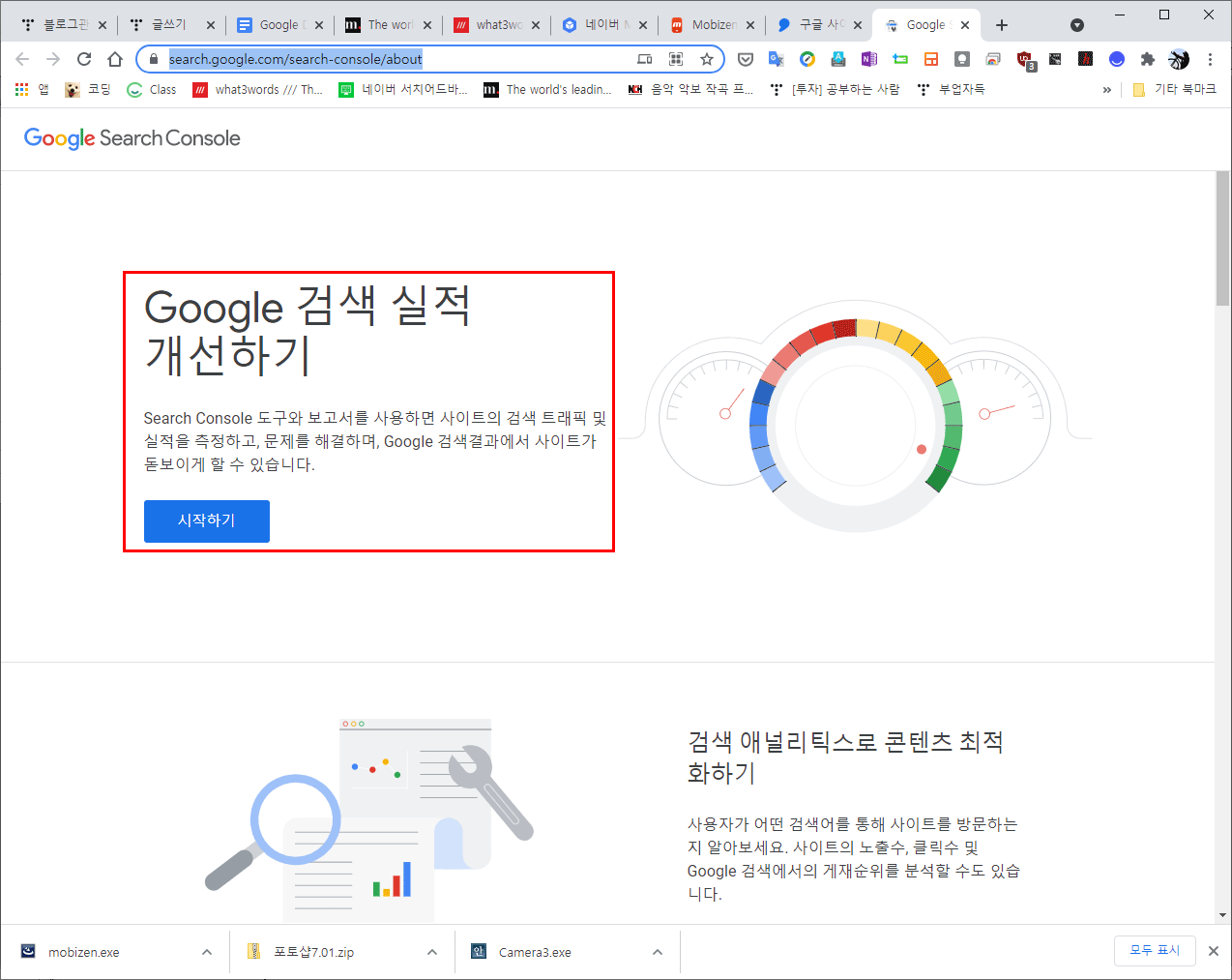Viewport: 1232px width, 980px height.
Task: Open The world's leadin... bookmark
Action: pos(547,89)
